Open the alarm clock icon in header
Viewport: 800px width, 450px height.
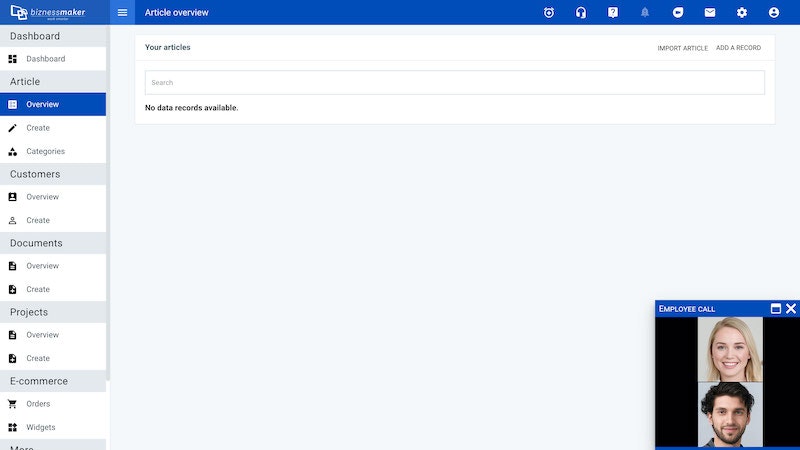[549, 12]
